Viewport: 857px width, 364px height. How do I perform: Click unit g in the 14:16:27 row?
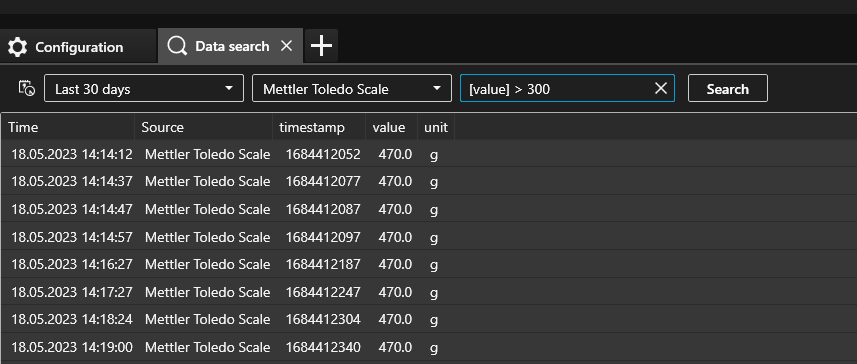tap(434, 265)
